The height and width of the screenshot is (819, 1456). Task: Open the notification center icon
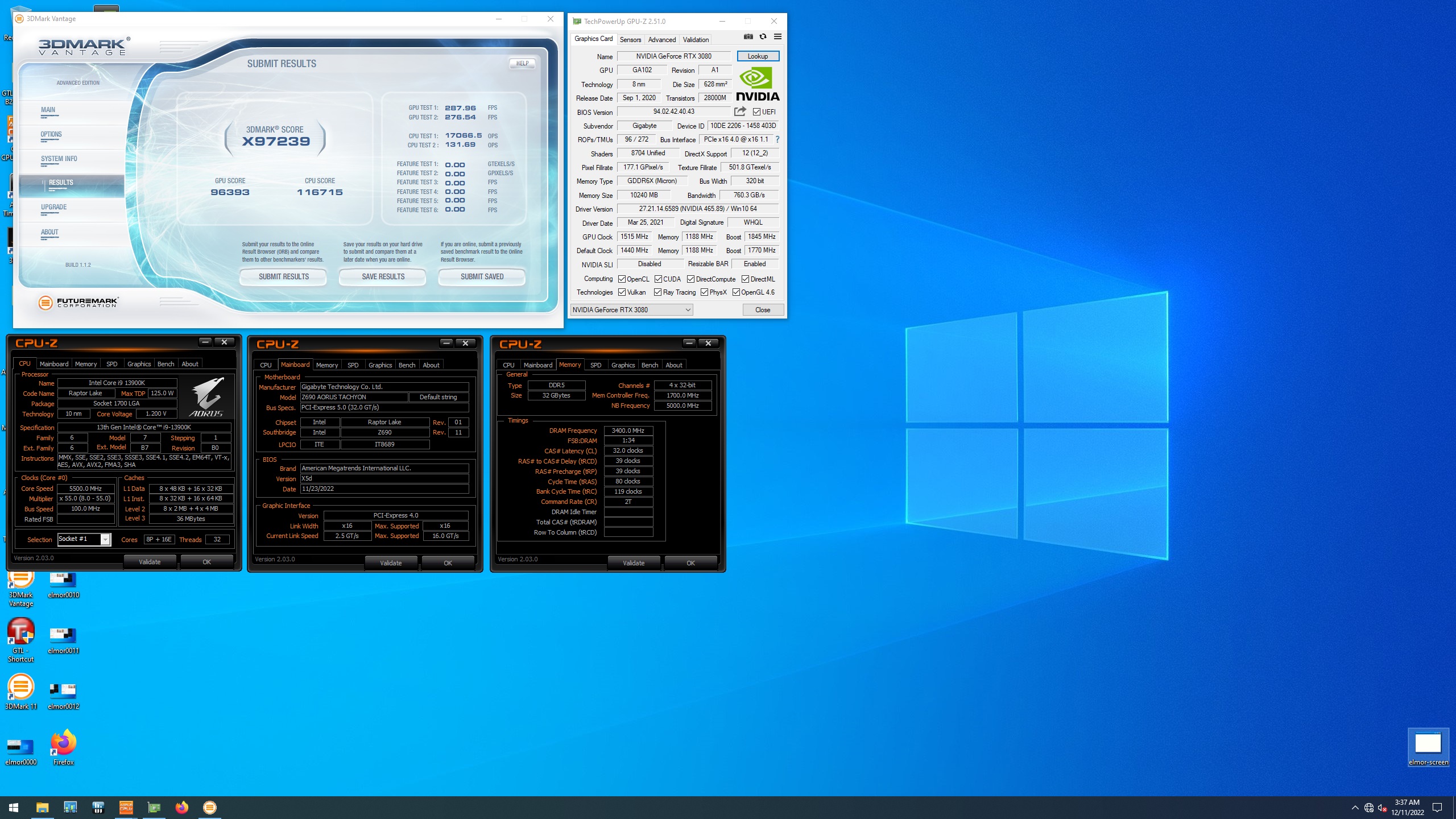tap(1437, 808)
